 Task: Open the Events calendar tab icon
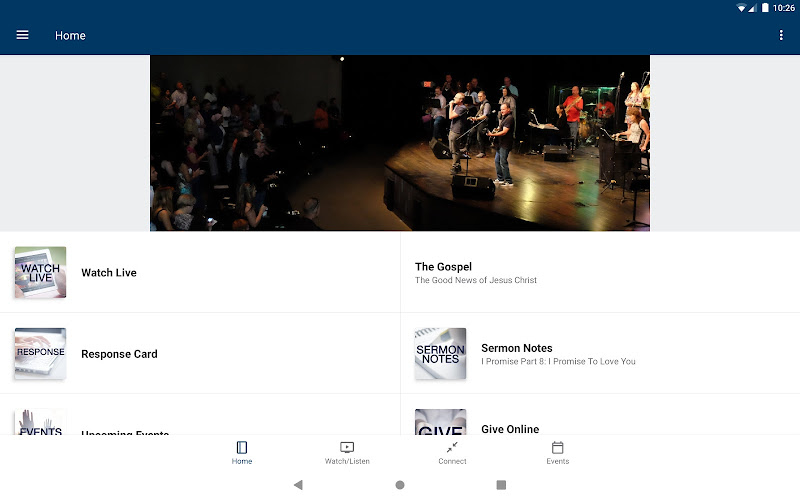pos(558,447)
